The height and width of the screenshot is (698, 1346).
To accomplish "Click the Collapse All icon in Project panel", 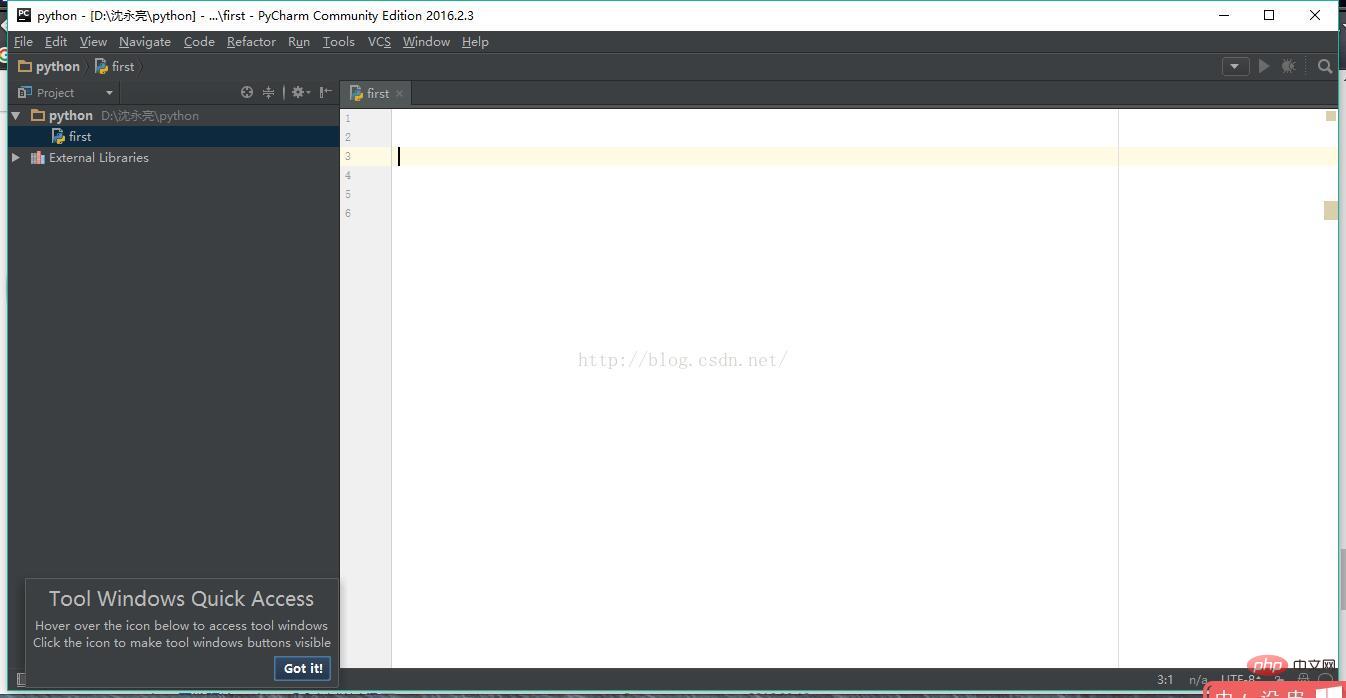I will tap(268, 92).
